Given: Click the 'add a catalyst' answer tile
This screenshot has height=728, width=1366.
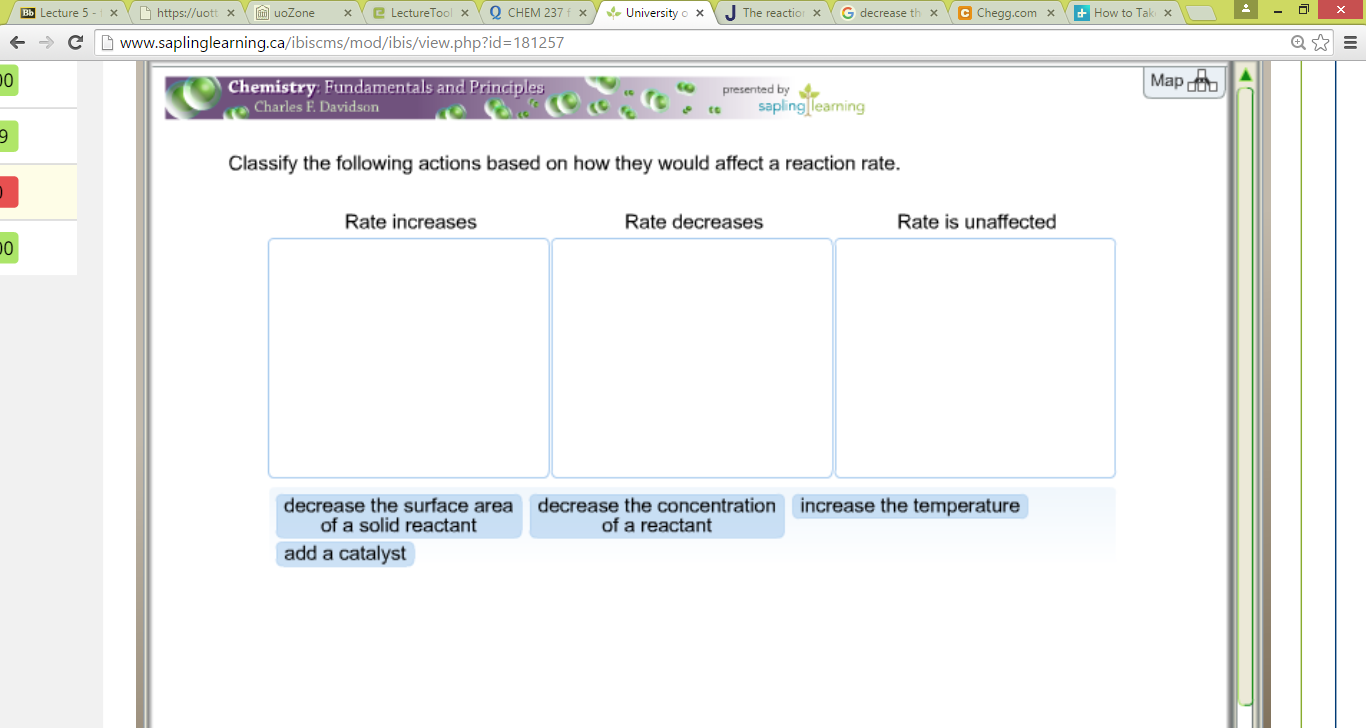Looking at the screenshot, I should click(344, 553).
